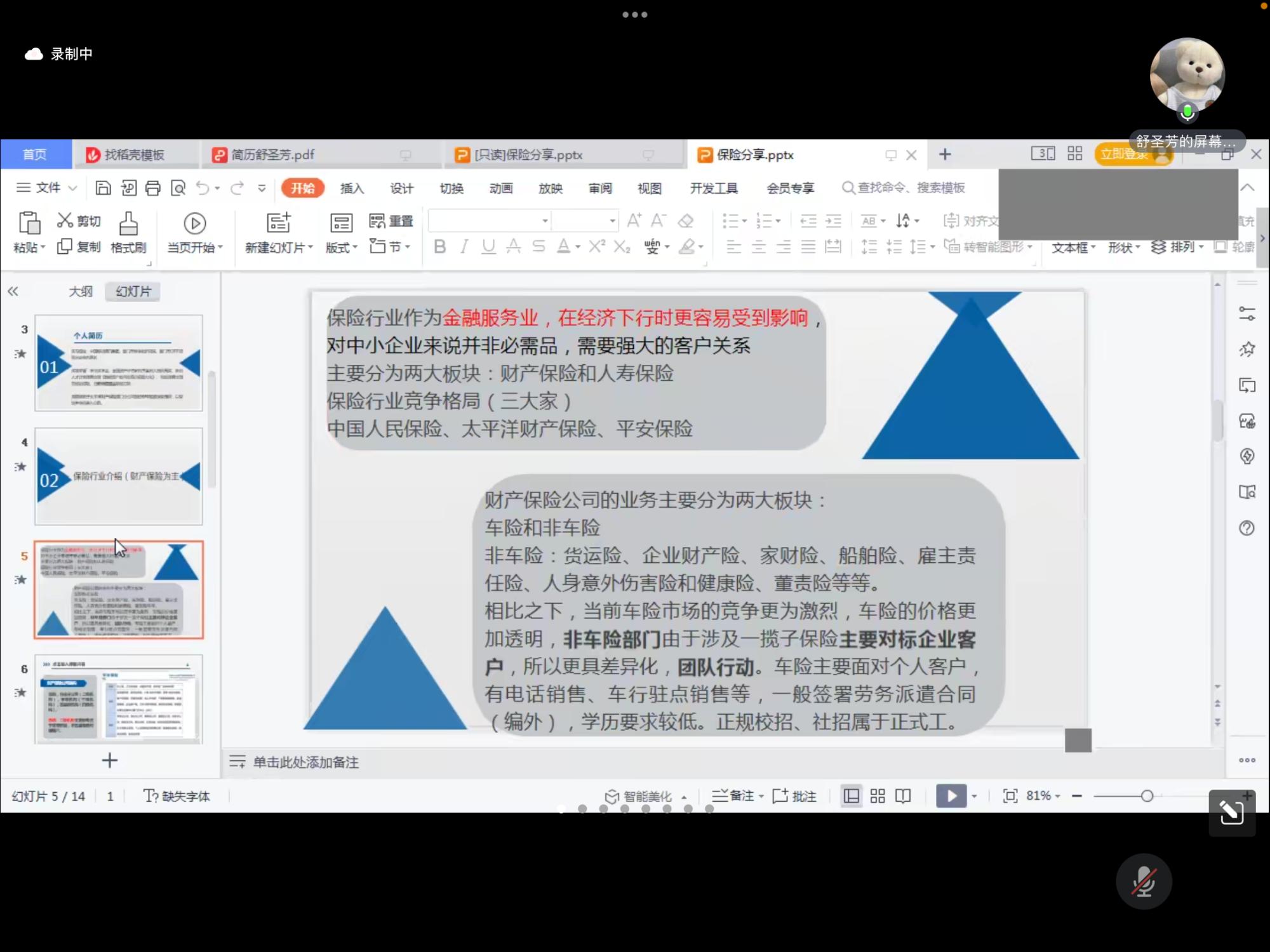Open reading view from status bar
The image size is (1270, 952).
[x=903, y=796]
